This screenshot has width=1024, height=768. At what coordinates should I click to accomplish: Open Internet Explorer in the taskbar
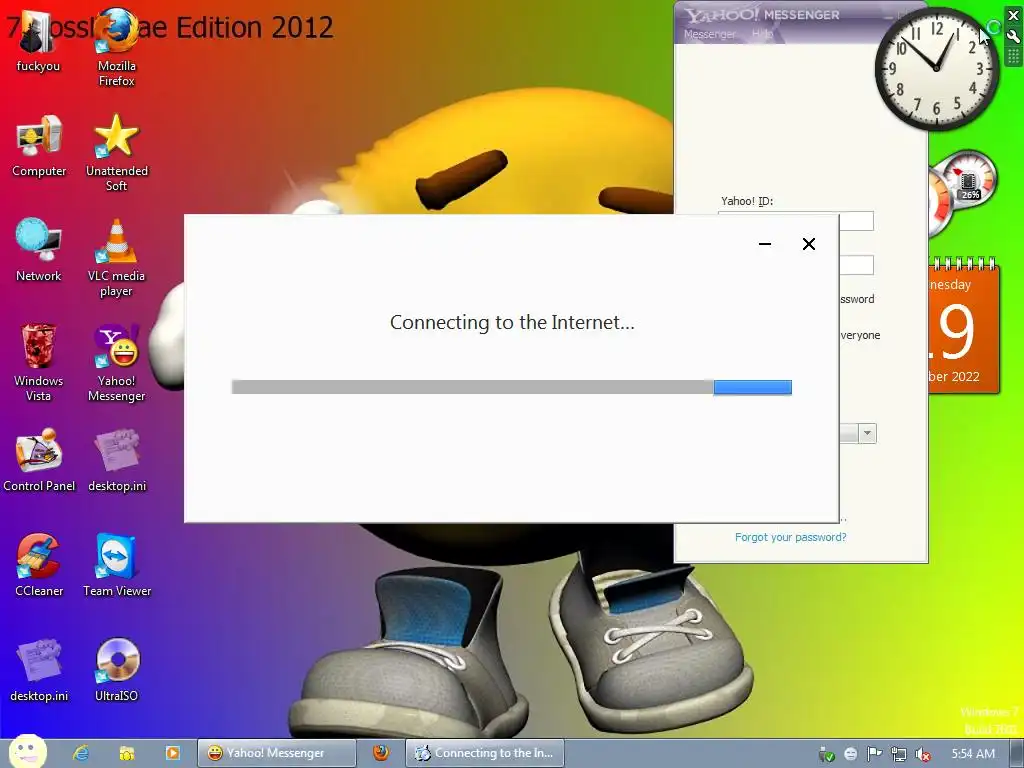[81, 753]
